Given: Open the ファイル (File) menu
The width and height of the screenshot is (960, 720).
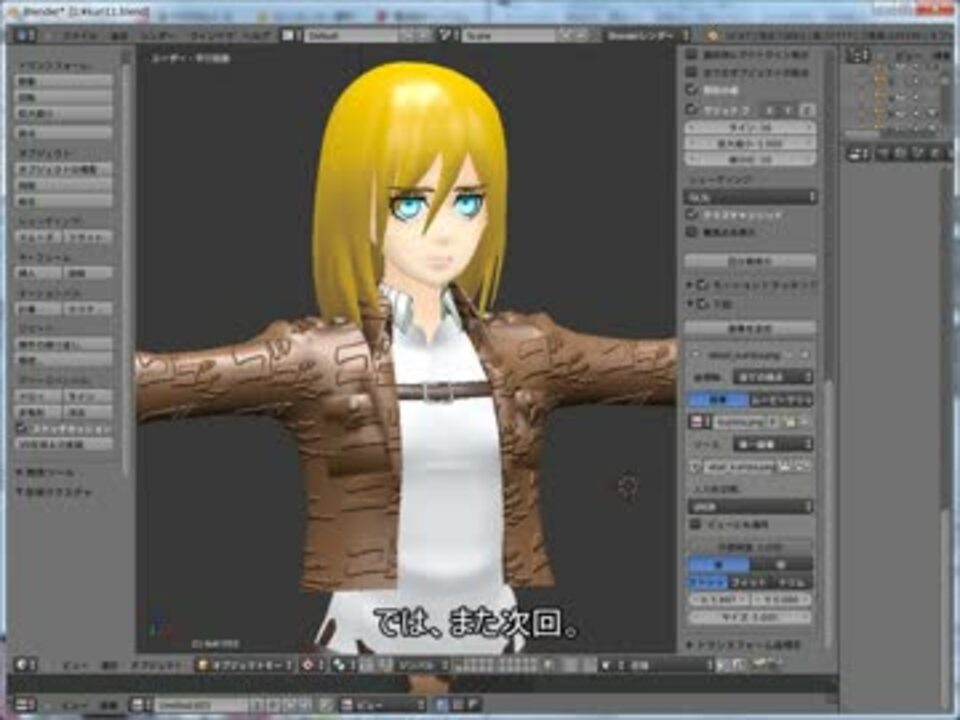Looking at the screenshot, I should tap(80, 36).
